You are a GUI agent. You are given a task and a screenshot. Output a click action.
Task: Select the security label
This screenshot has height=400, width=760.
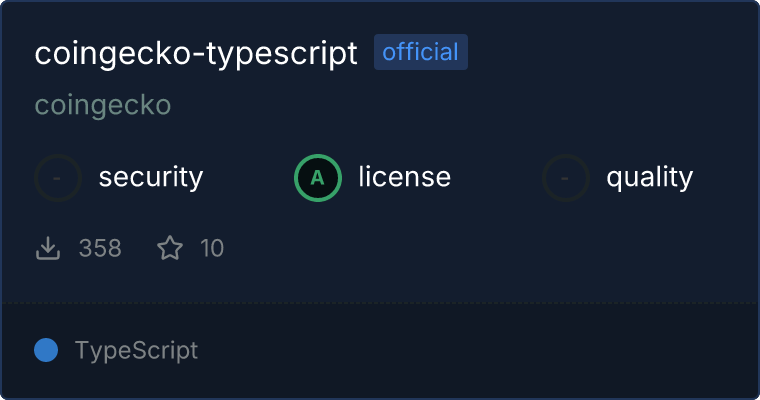point(151,178)
